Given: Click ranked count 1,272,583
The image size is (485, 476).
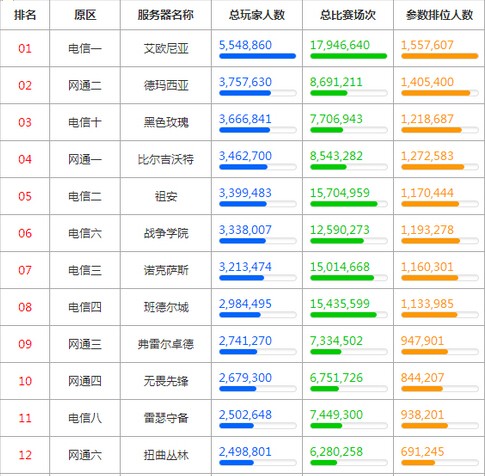Looking at the screenshot, I should (427, 156).
